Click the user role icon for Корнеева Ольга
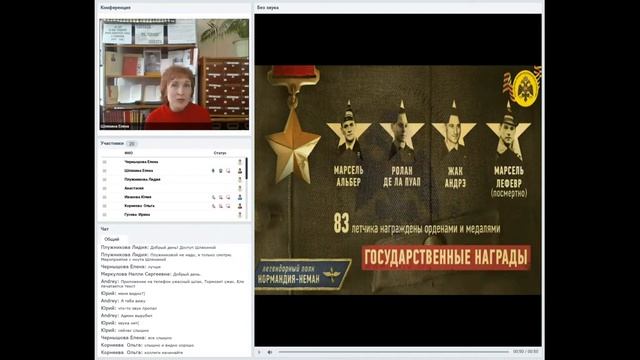The height and width of the screenshot is (360, 640). click(x=240, y=206)
